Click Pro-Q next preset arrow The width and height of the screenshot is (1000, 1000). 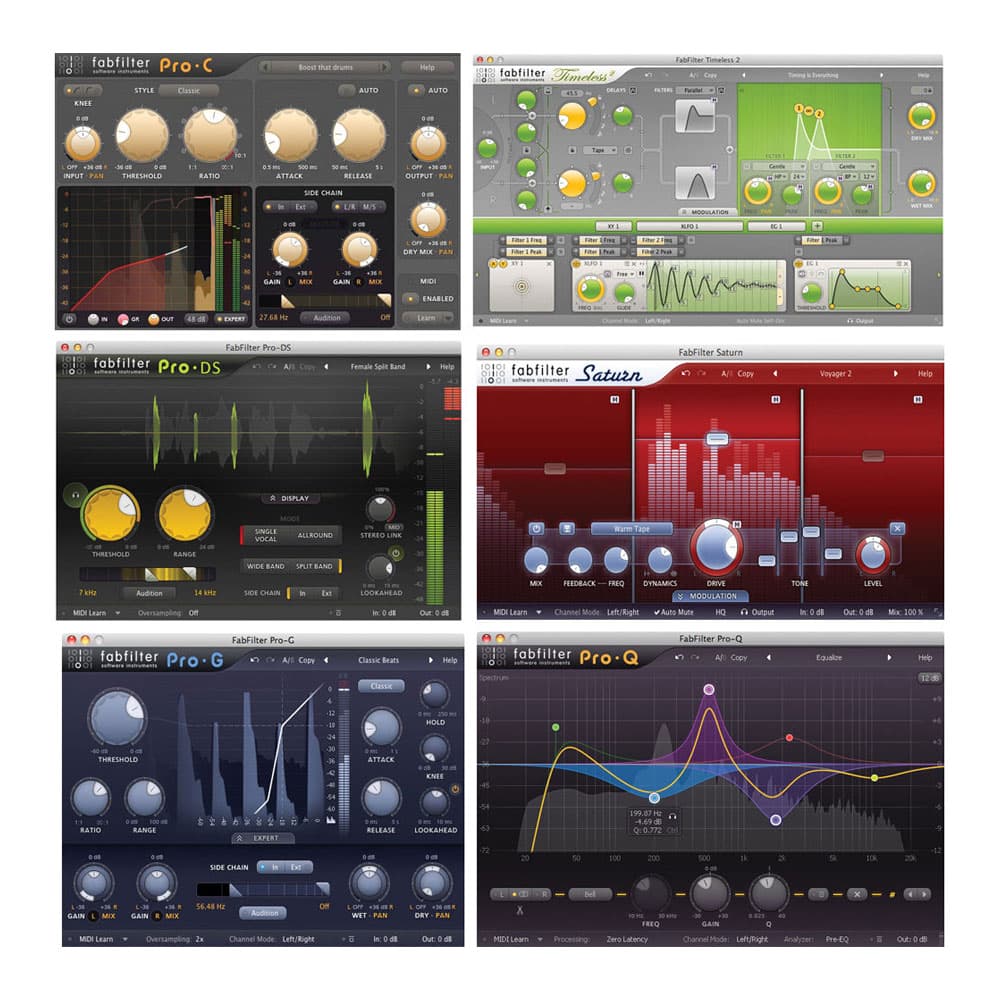(x=889, y=658)
